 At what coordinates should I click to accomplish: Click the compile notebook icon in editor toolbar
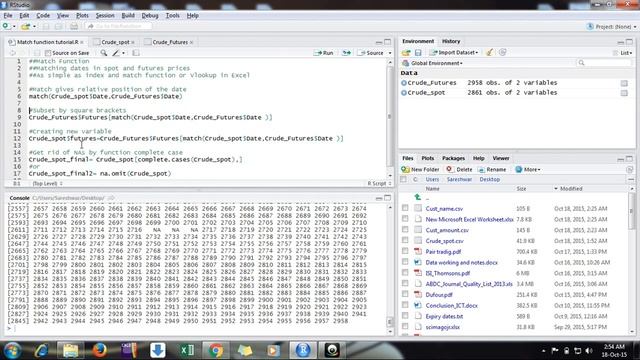point(136,53)
